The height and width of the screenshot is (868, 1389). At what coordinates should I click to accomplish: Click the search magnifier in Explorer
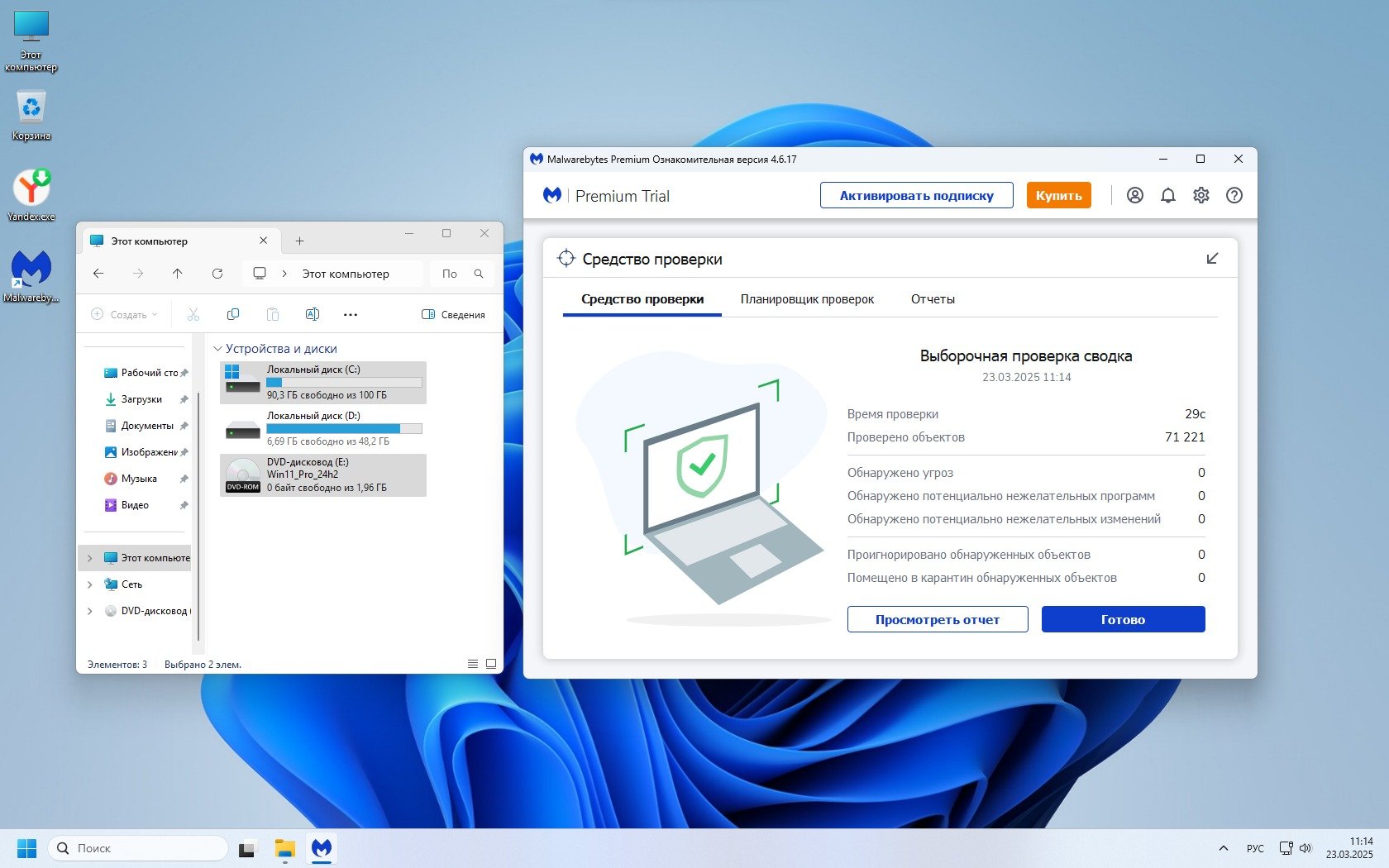479,274
